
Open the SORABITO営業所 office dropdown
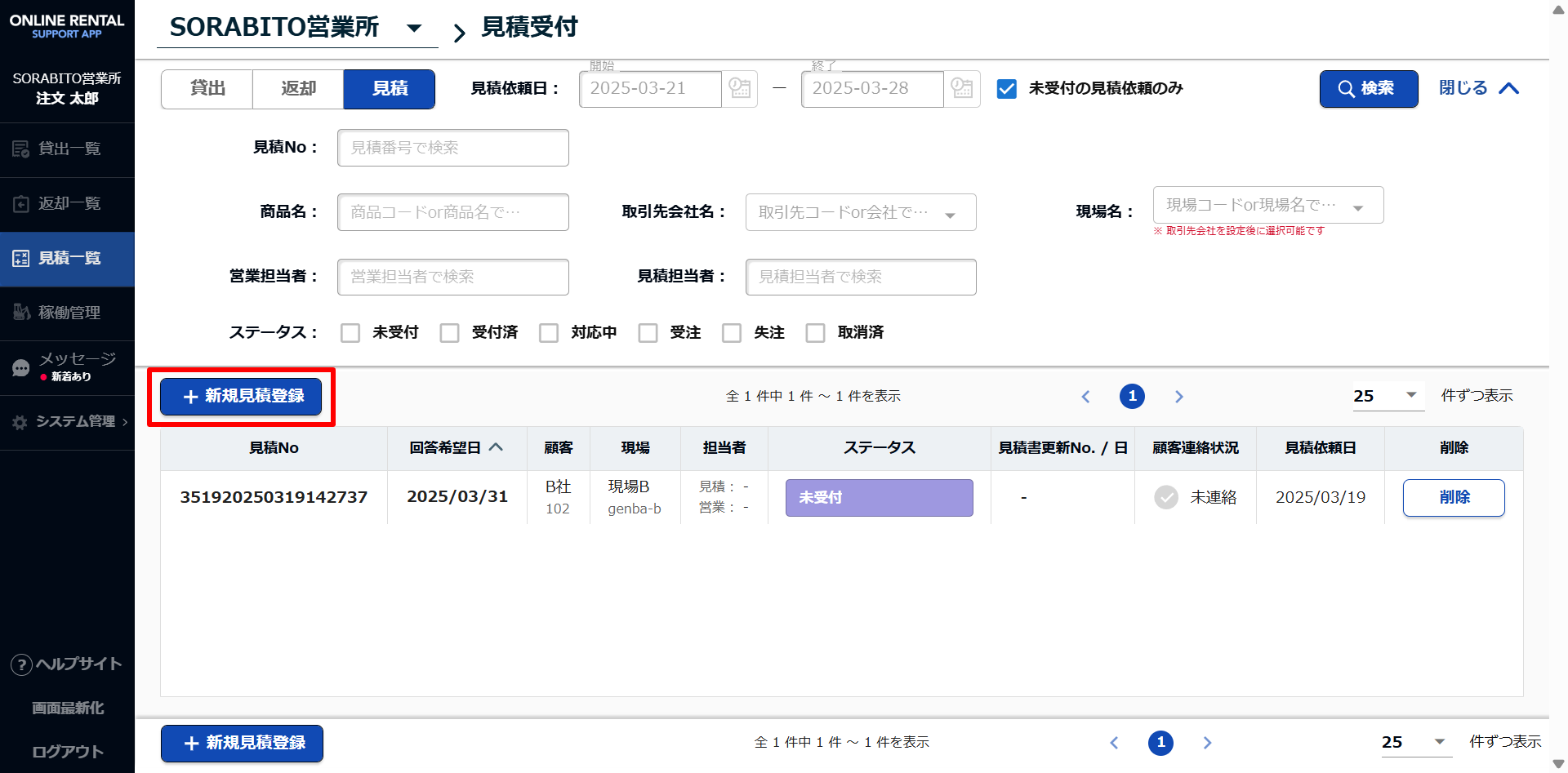click(413, 28)
